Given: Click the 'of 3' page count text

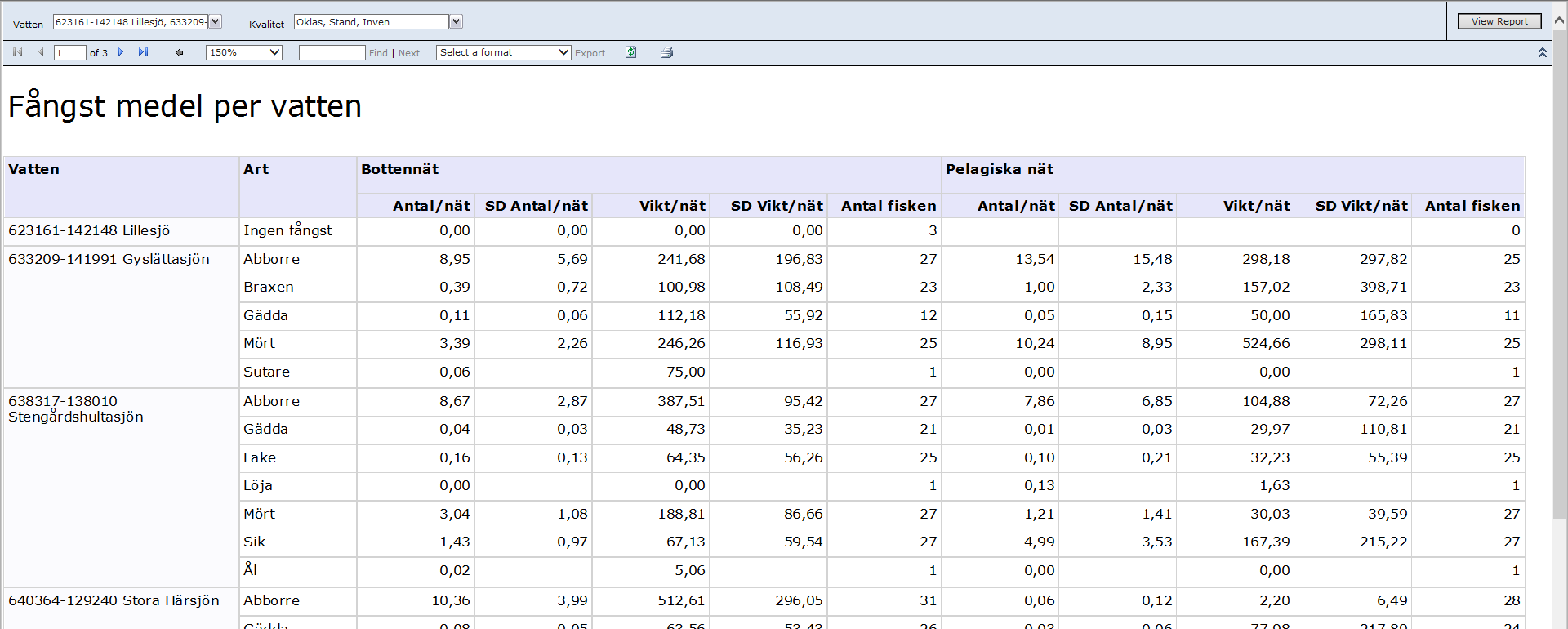Looking at the screenshot, I should pos(98,53).
